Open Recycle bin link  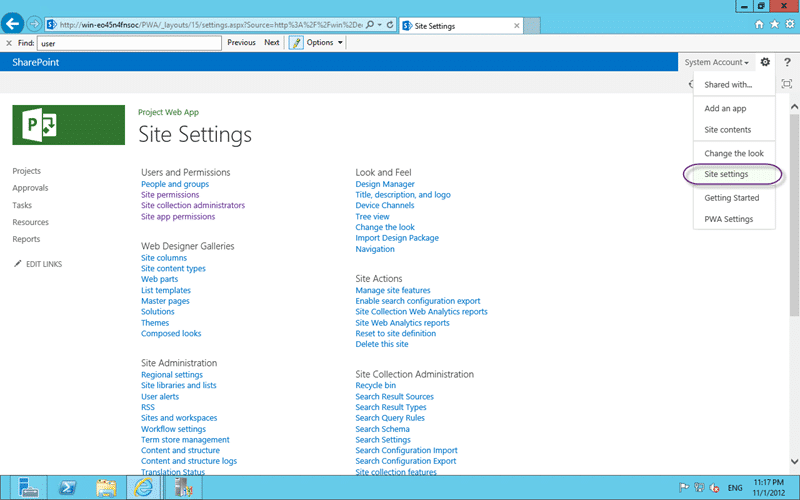[376, 385]
